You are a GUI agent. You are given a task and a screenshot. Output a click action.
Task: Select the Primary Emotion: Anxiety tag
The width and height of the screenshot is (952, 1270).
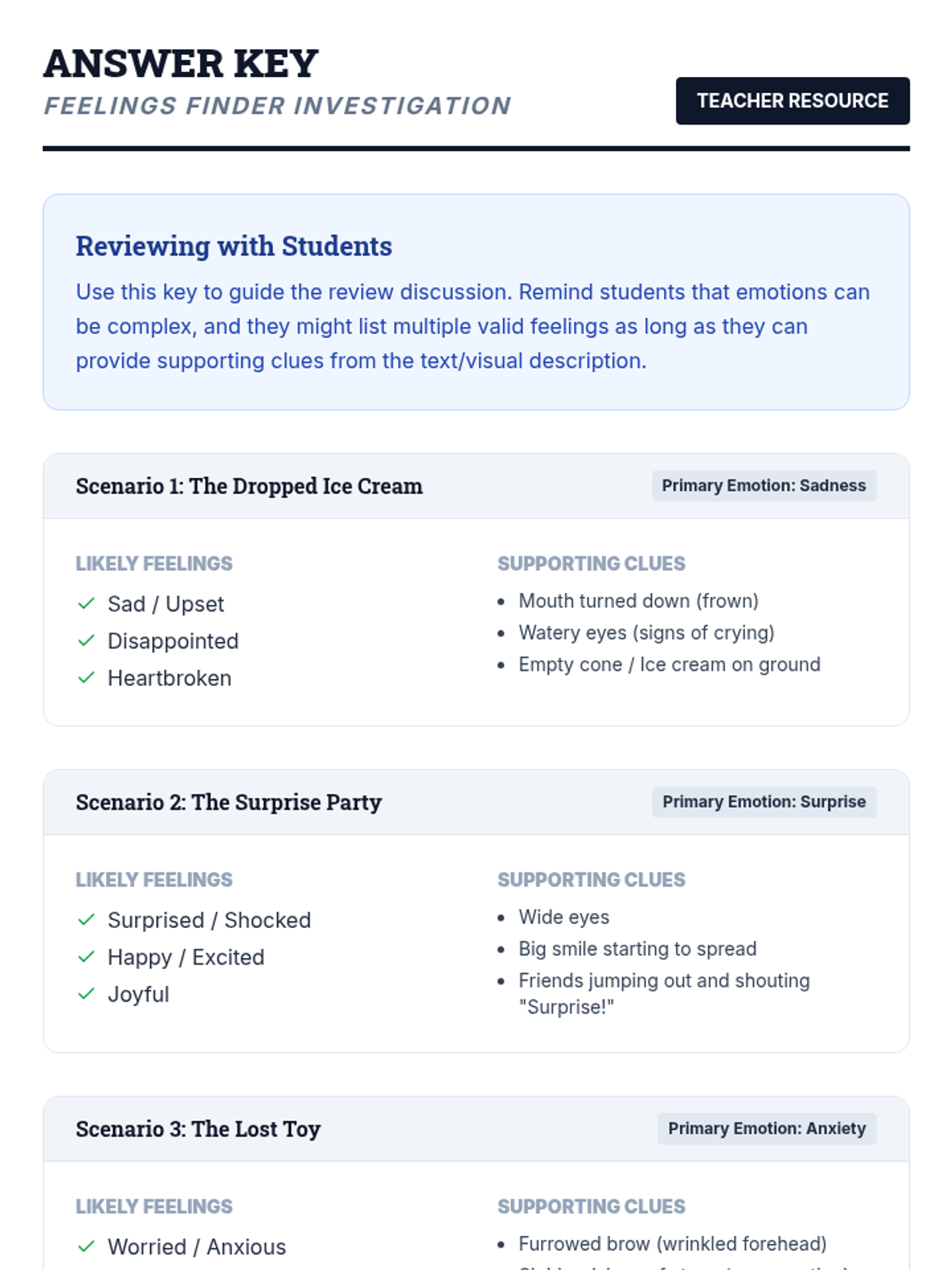(766, 1129)
